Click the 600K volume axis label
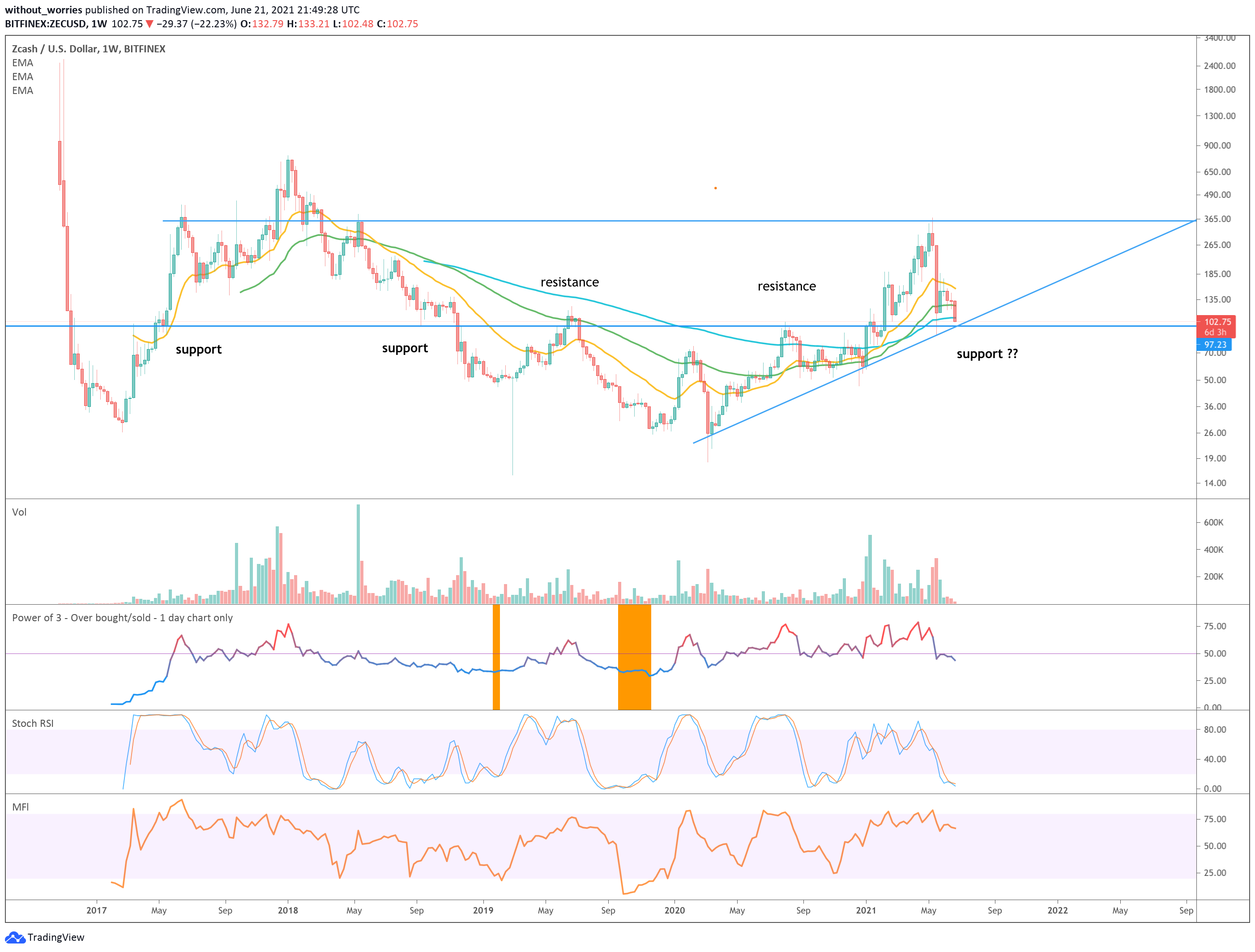The height and width of the screenshot is (952, 1255). coord(1213,522)
